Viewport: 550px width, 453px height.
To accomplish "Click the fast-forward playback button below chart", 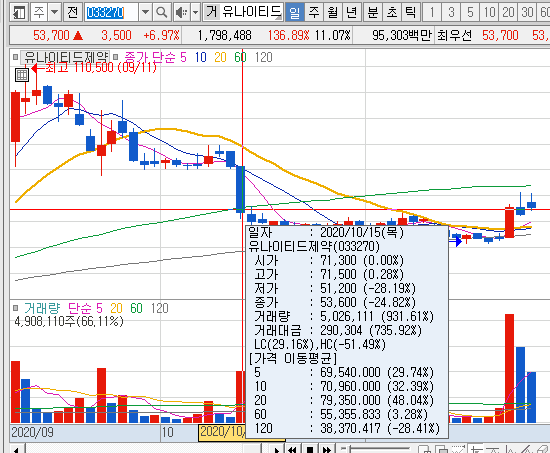I will pyautogui.click(x=327, y=449).
